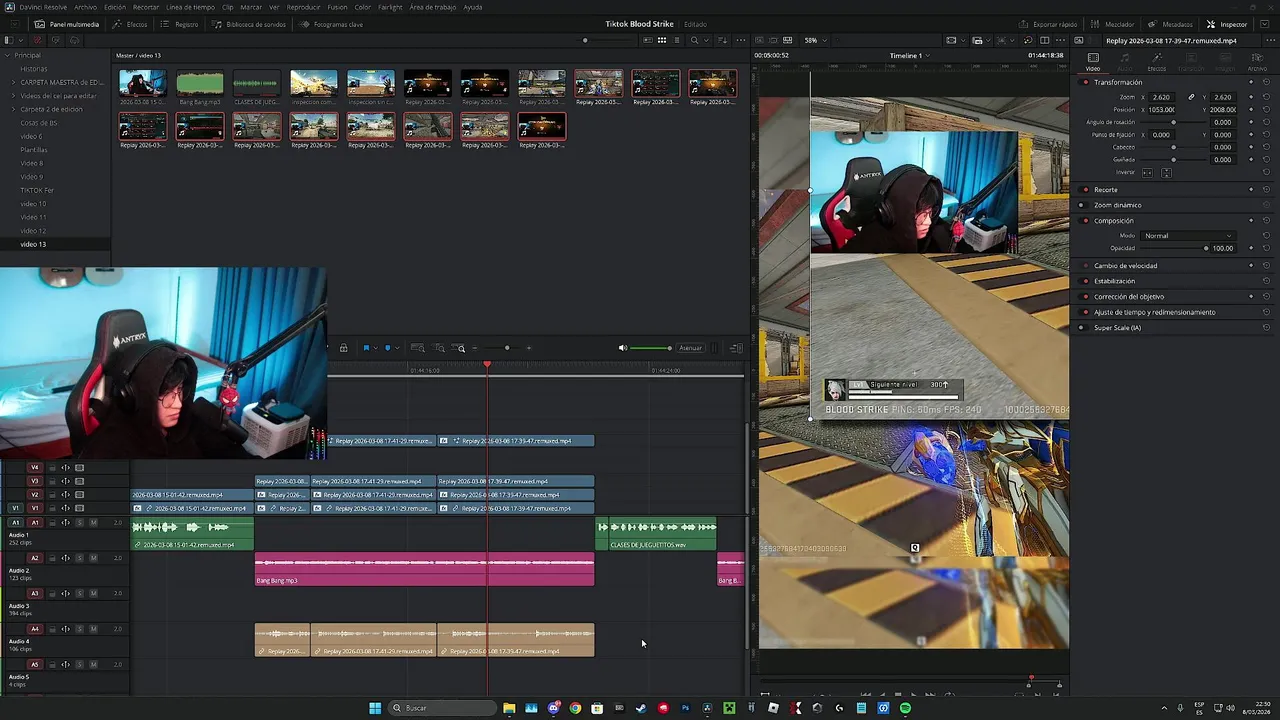Viewport: 1280px width, 720px height.
Task: Reset Transformación section
Action: pyautogui.click(x=1266, y=82)
